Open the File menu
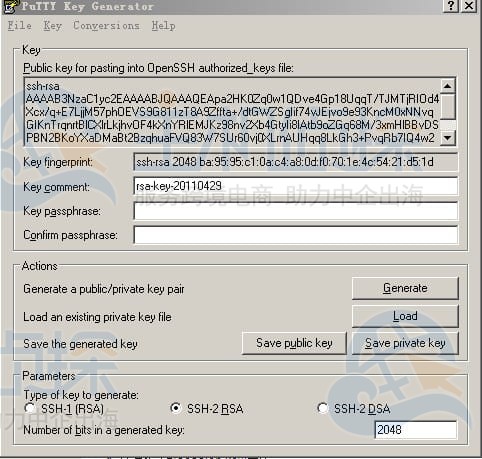Image resolution: width=482 pixels, height=459 pixels. [x=20, y=26]
